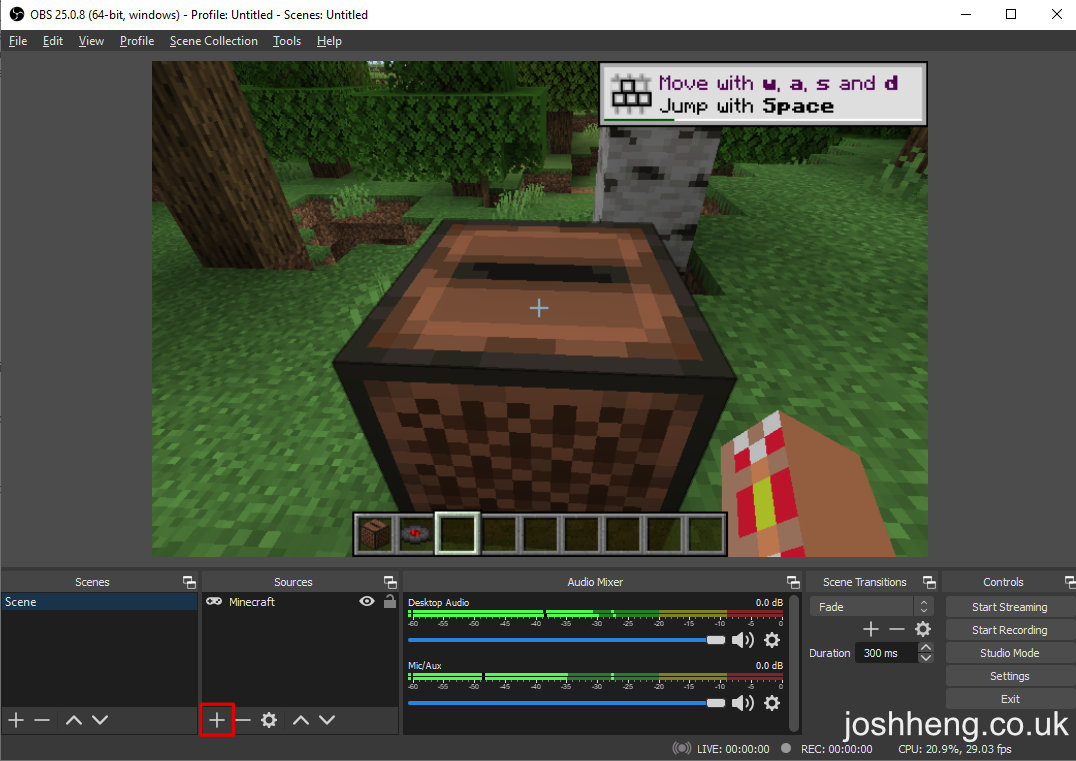Hide the Minecraft source with the eye toggle
1076x761 pixels.
[x=367, y=601]
